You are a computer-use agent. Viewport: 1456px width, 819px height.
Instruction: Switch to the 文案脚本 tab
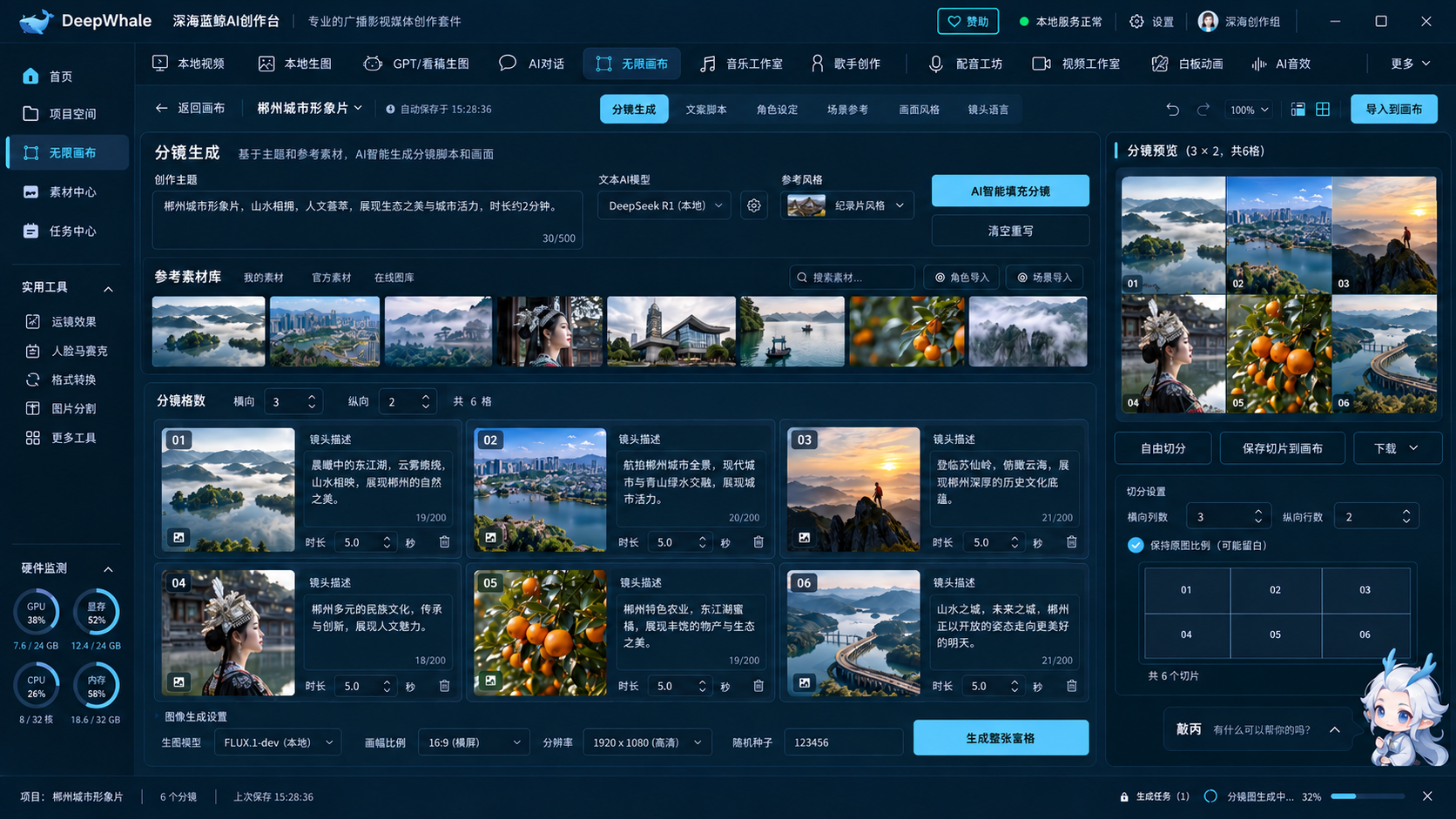pyautogui.click(x=706, y=110)
